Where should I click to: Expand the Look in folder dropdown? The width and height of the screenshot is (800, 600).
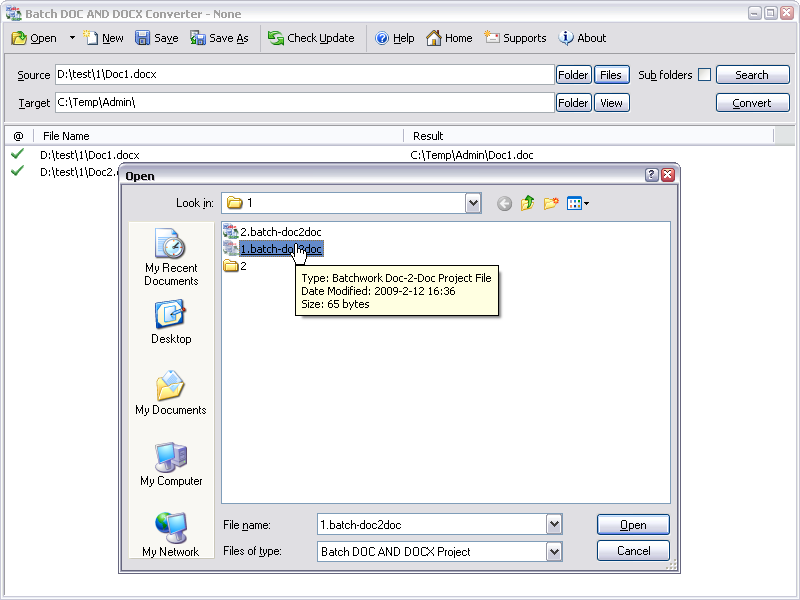point(473,203)
